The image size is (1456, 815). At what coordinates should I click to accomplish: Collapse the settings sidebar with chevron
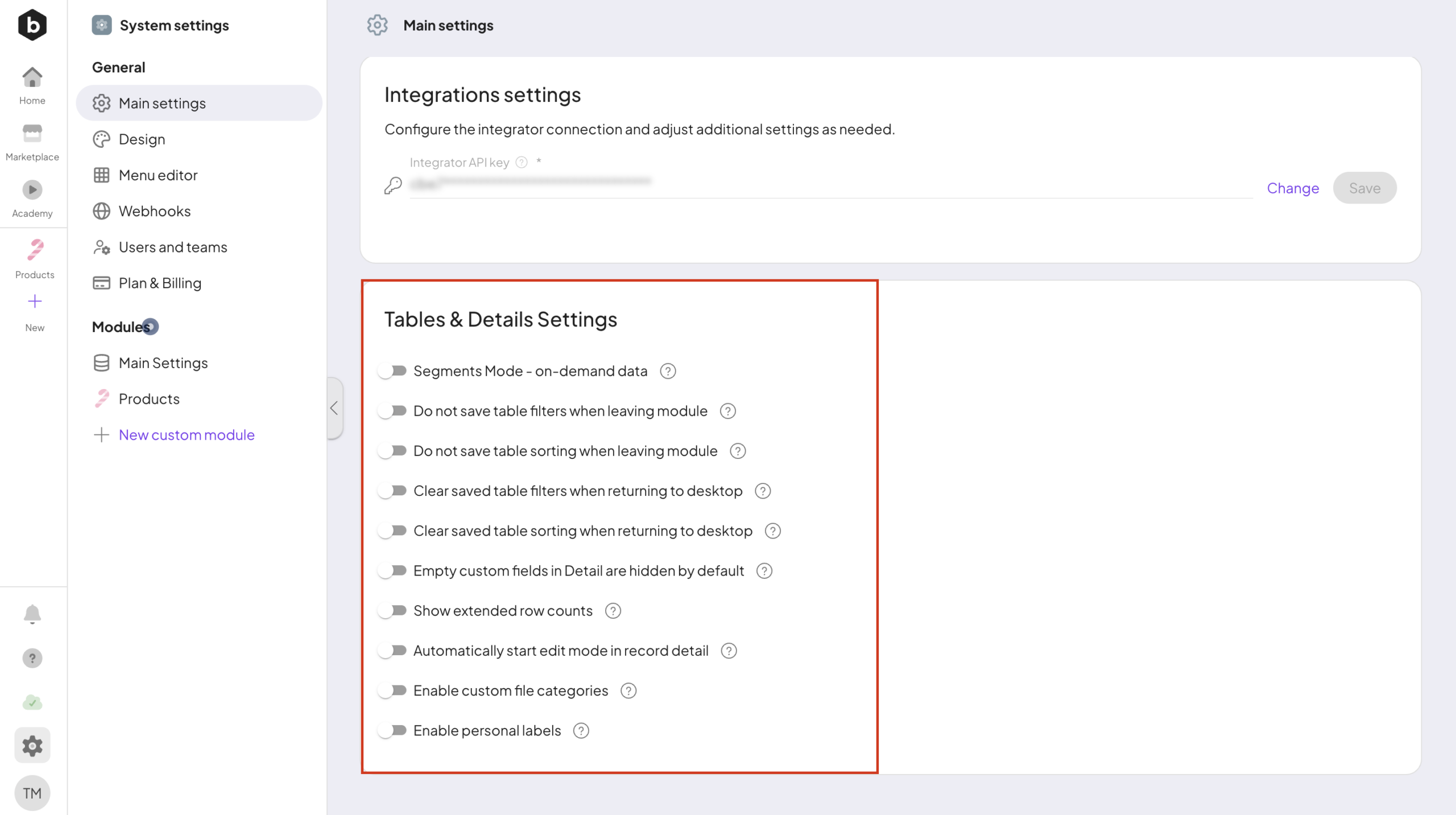(334, 408)
